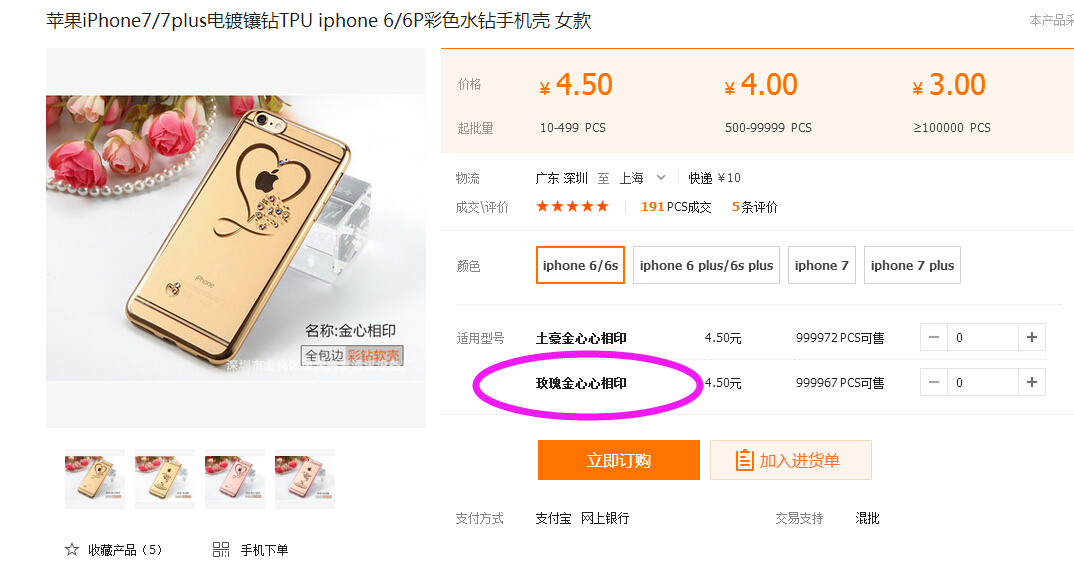Open the 5条评价 reviews link

click(x=754, y=207)
